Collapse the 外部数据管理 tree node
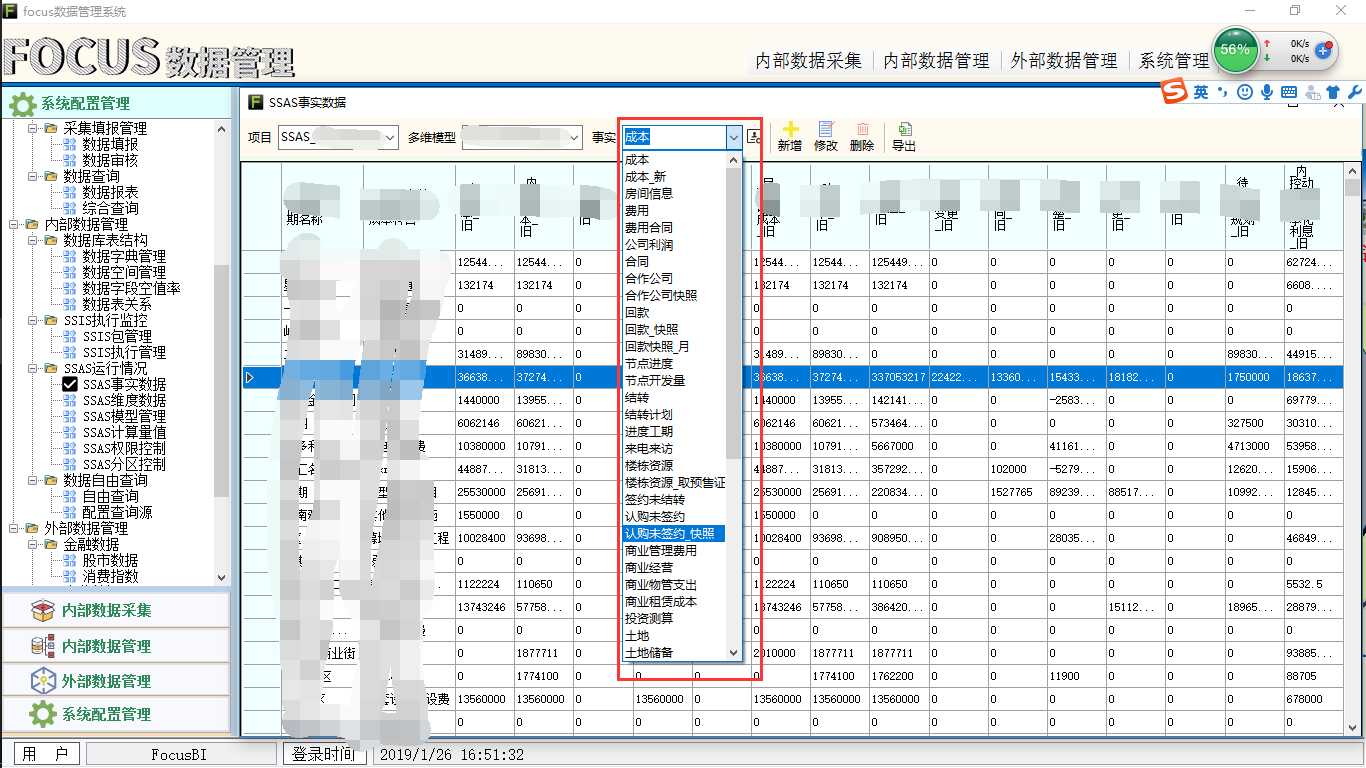Image resolution: width=1366 pixels, height=768 pixels. 14,529
